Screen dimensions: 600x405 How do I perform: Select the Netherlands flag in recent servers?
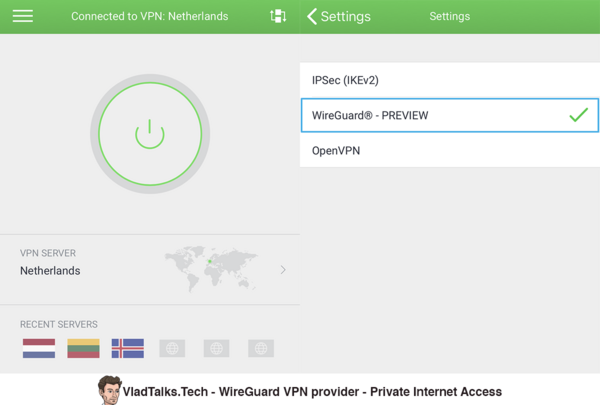tap(39, 348)
